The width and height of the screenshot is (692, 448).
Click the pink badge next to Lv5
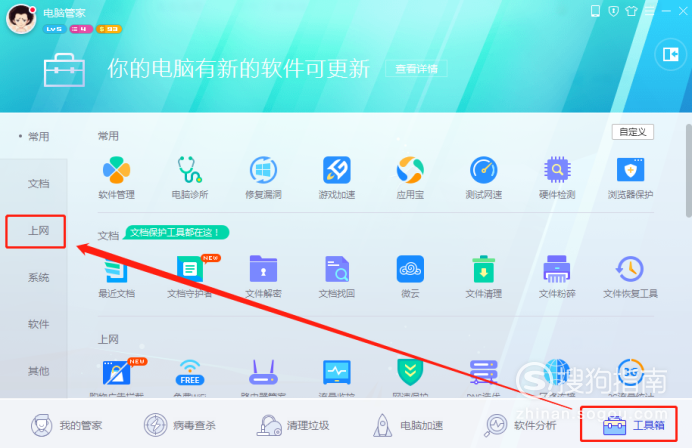coord(80,29)
